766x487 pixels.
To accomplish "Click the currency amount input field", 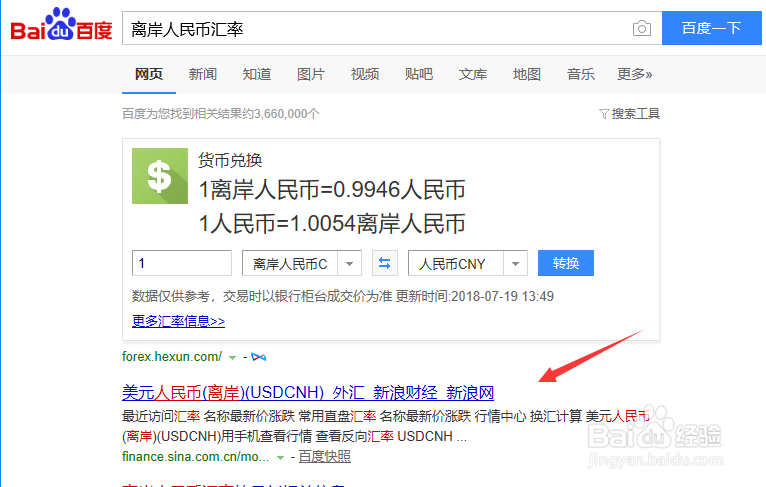I will [x=182, y=263].
